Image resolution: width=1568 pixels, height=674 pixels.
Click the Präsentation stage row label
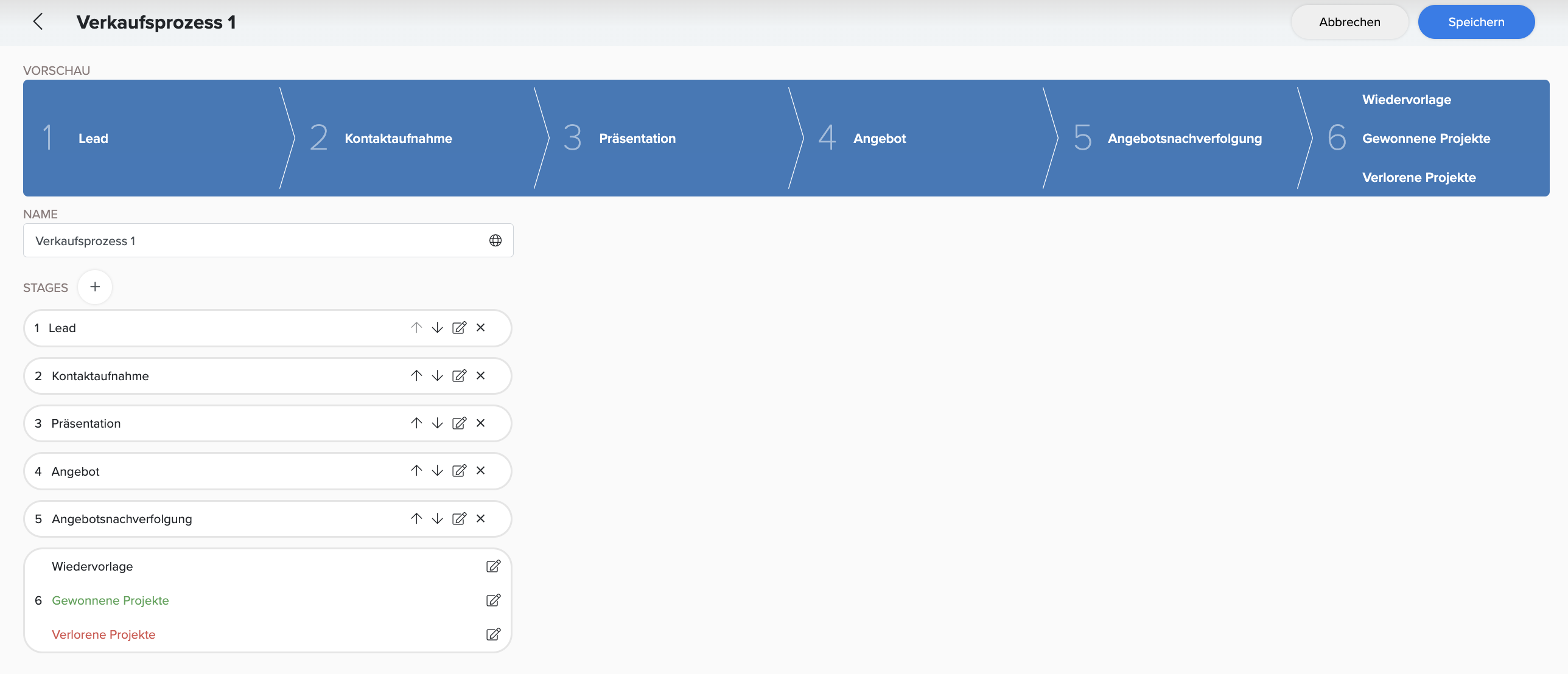pyautogui.click(x=86, y=423)
